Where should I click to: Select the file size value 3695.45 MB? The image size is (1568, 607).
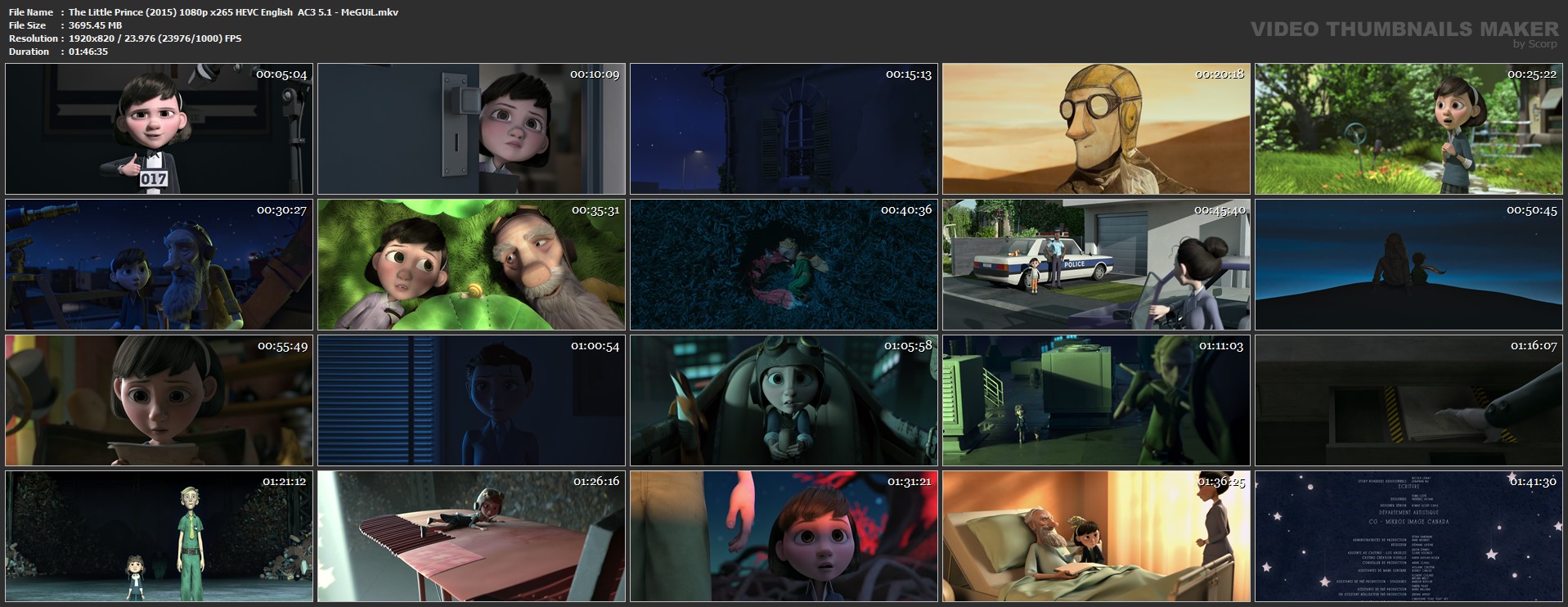click(95, 25)
